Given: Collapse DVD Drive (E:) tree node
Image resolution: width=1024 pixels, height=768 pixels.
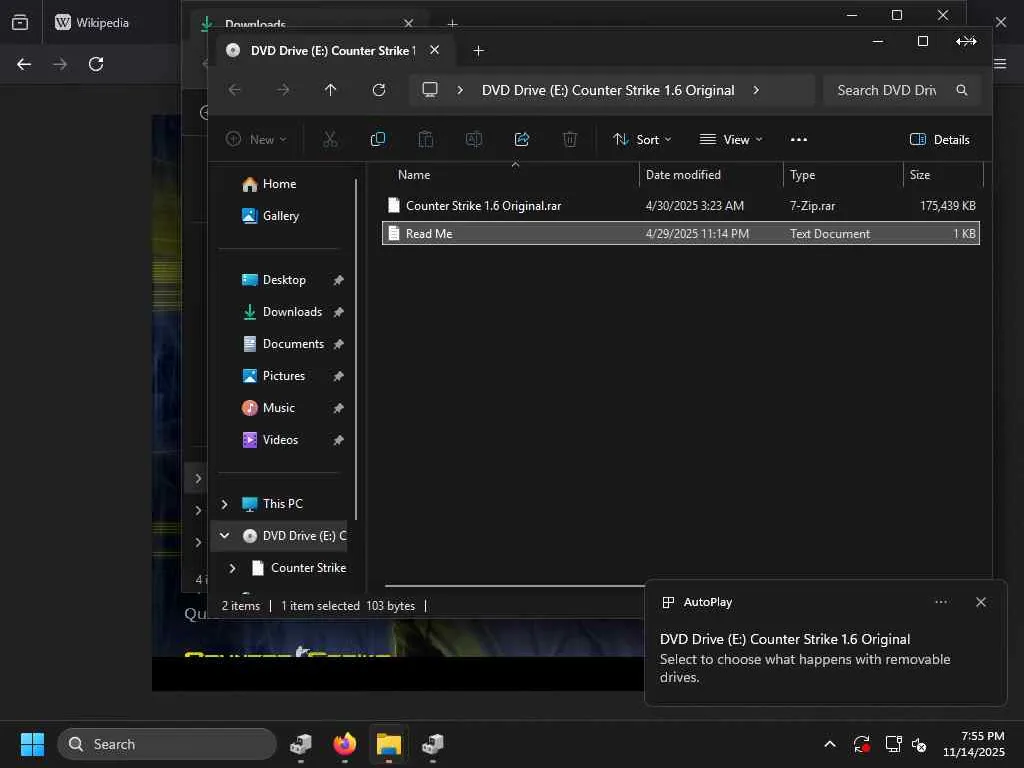Looking at the screenshot, I should coord(225,536).
